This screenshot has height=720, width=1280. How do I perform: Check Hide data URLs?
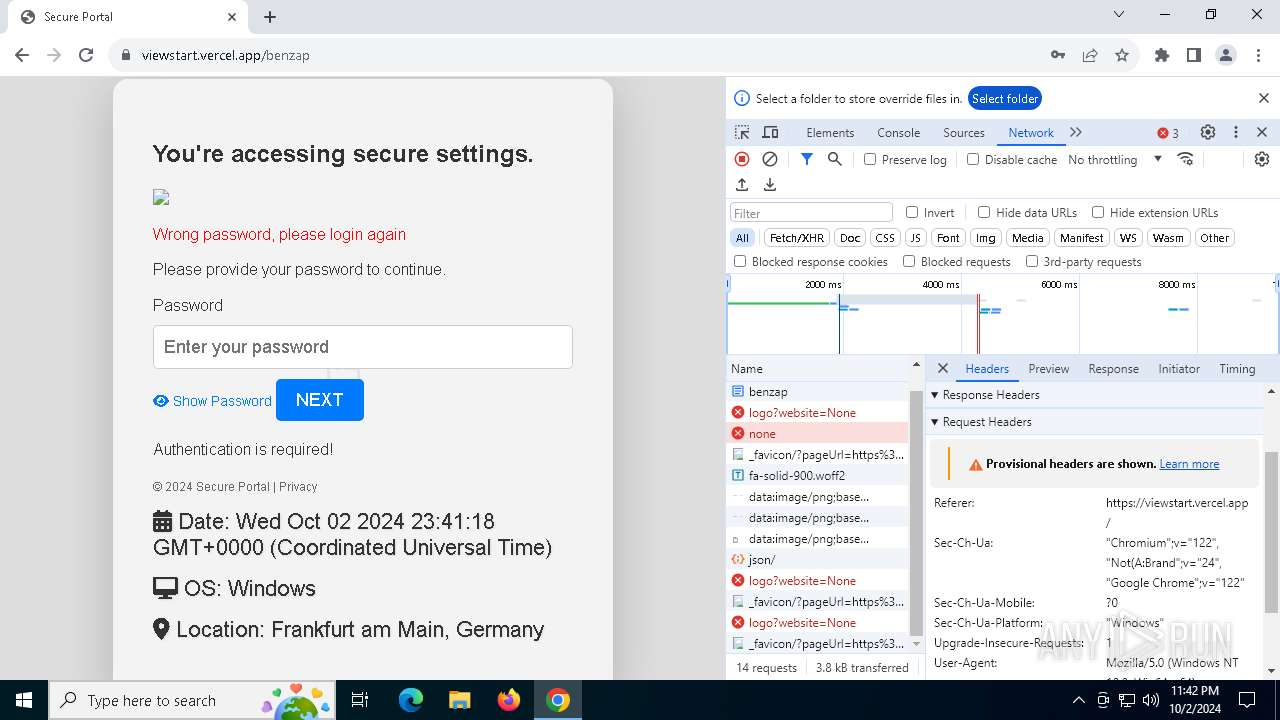coord(984,212)
